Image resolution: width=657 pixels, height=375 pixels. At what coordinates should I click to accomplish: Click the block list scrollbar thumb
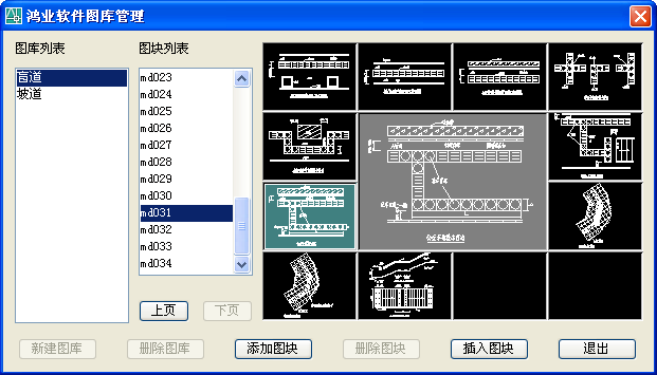click(242, 226)
